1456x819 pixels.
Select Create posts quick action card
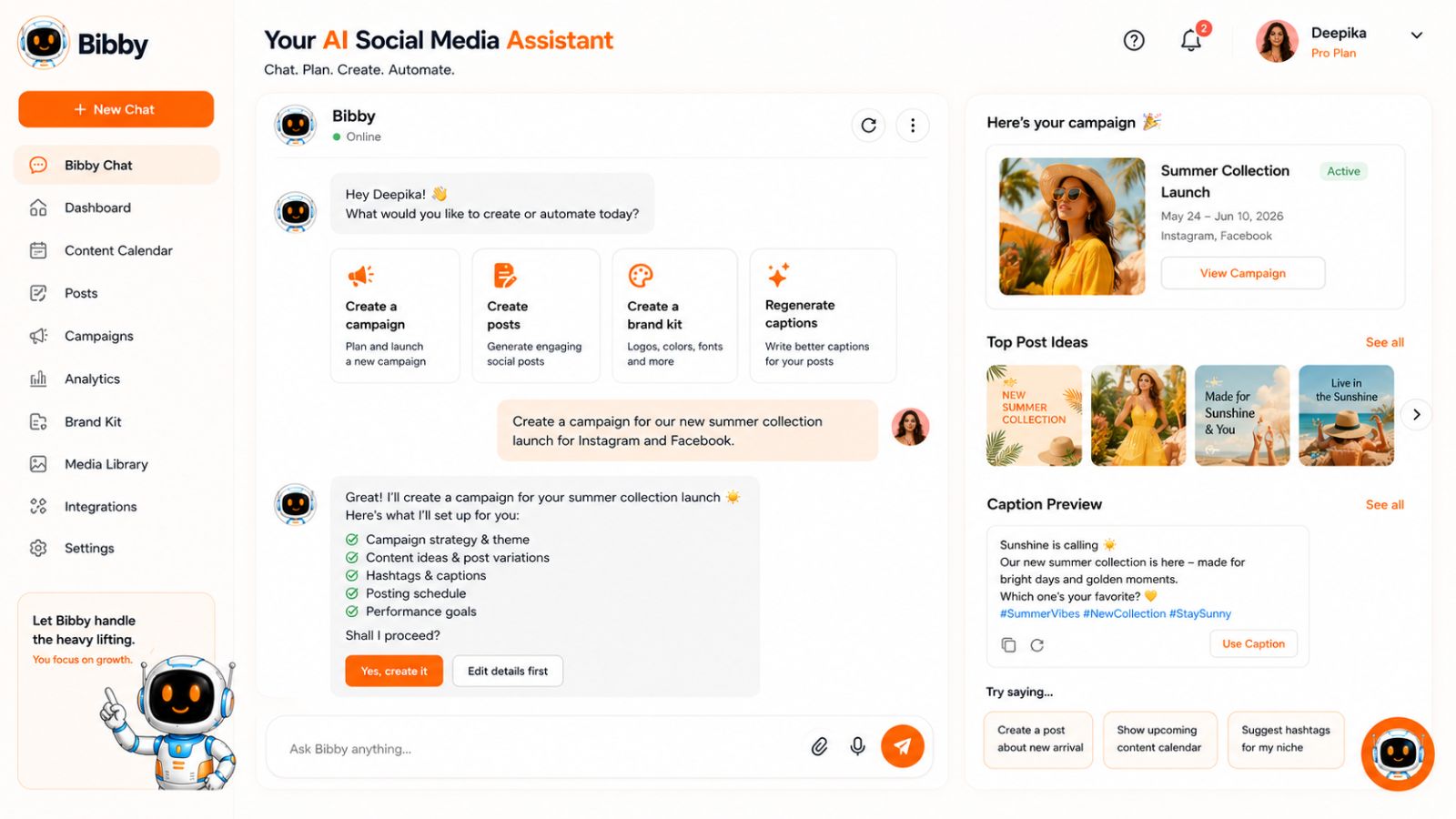point(536,316)
